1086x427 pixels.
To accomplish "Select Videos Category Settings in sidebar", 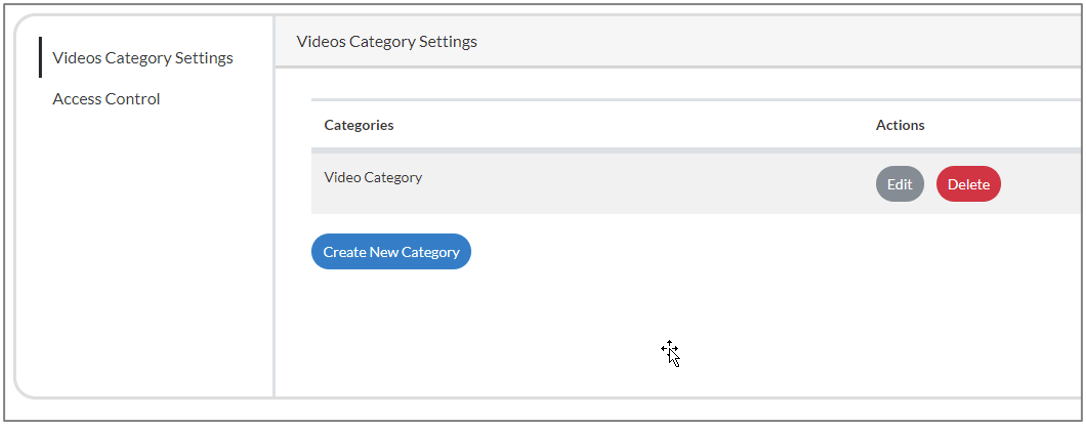I will 142,58.
